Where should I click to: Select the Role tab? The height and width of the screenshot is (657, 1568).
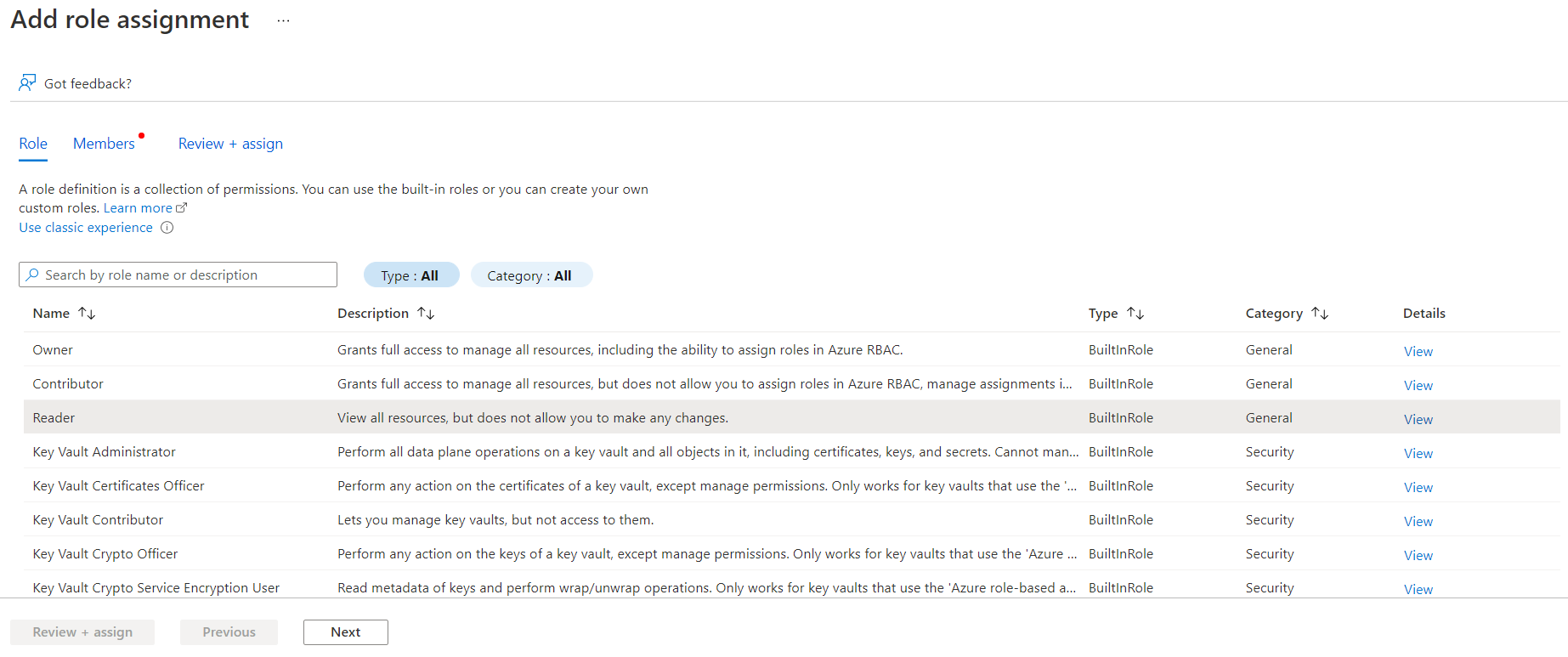33,144
